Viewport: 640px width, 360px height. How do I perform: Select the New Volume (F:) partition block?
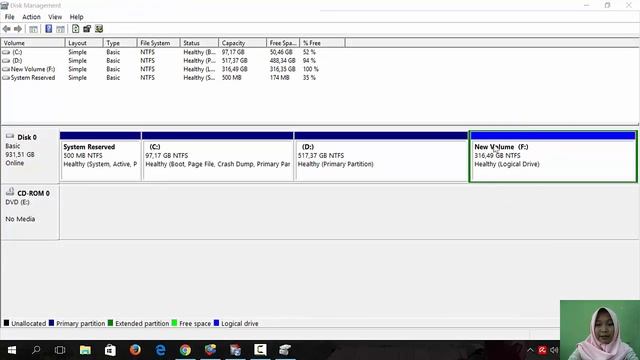coord(553,156)
